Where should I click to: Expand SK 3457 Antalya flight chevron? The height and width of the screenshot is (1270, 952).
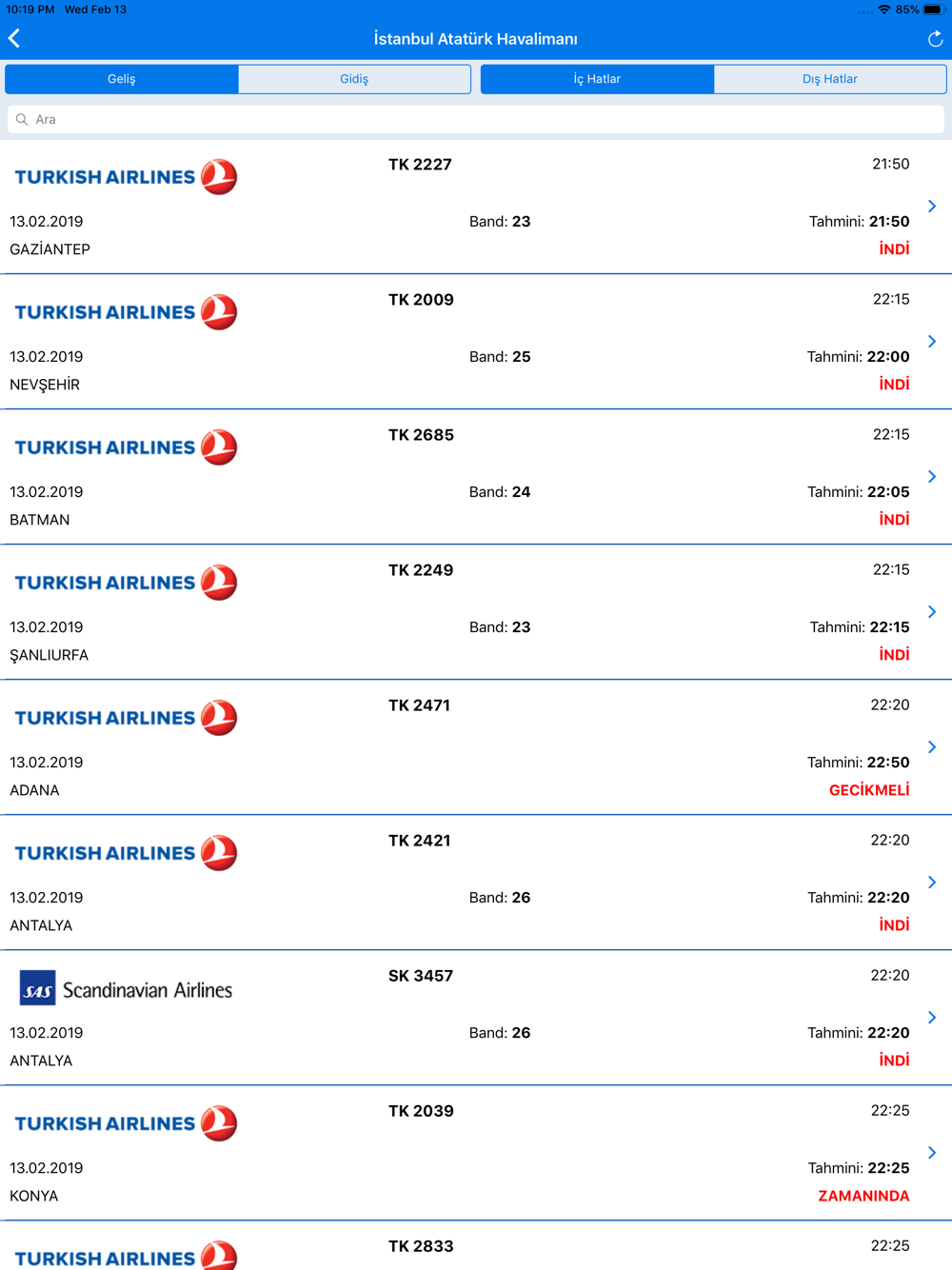click(x=932, y=1018)
